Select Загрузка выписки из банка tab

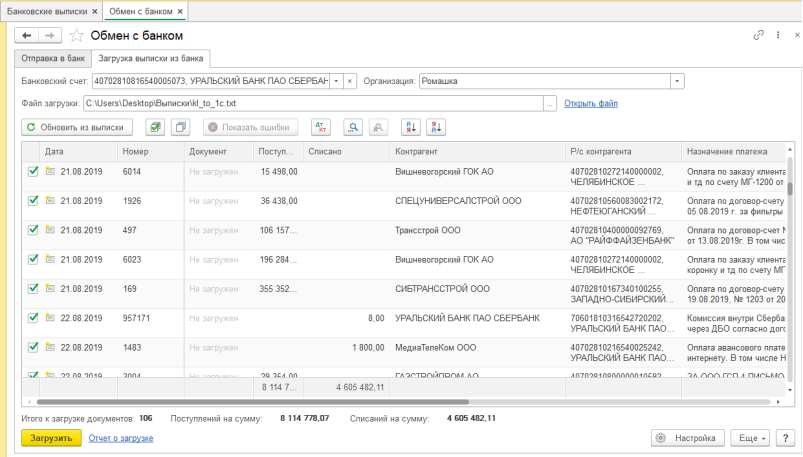coord(151,58)
